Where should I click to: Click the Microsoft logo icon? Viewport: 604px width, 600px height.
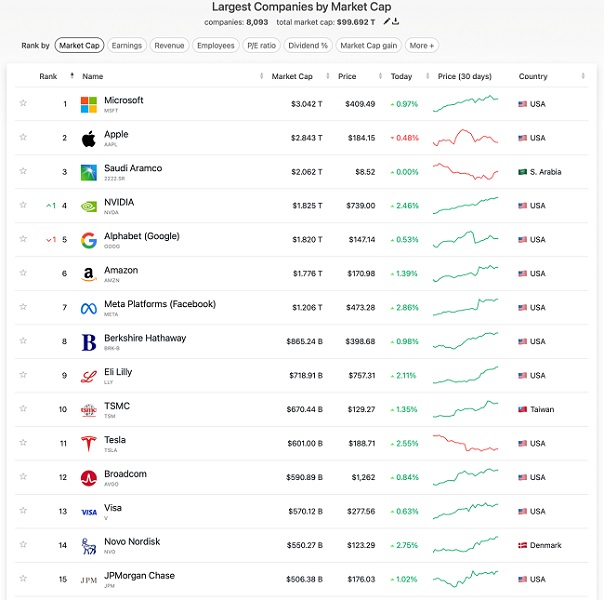pyautogui.click(x=89, y=104)
